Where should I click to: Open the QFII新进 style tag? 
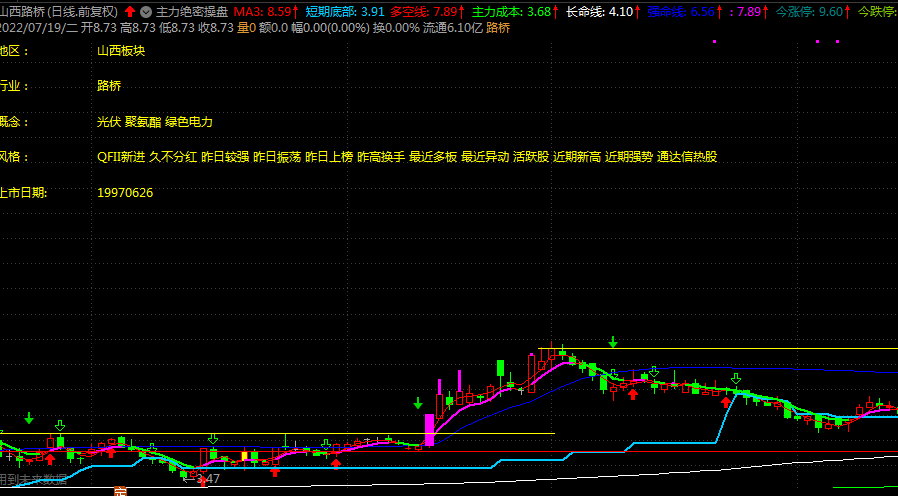pyautogui.click(x=121, y=157)
